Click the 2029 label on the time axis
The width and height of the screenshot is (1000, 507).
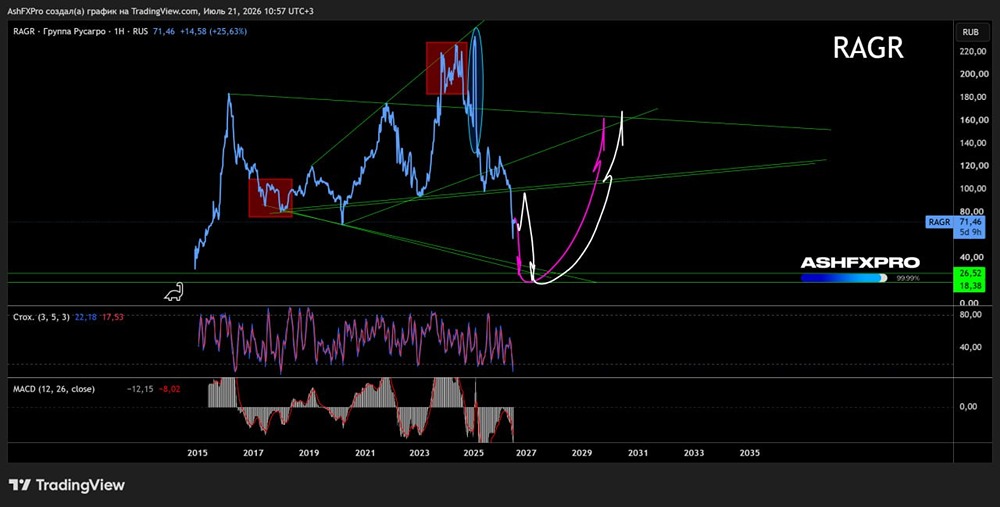coord(582,453)
